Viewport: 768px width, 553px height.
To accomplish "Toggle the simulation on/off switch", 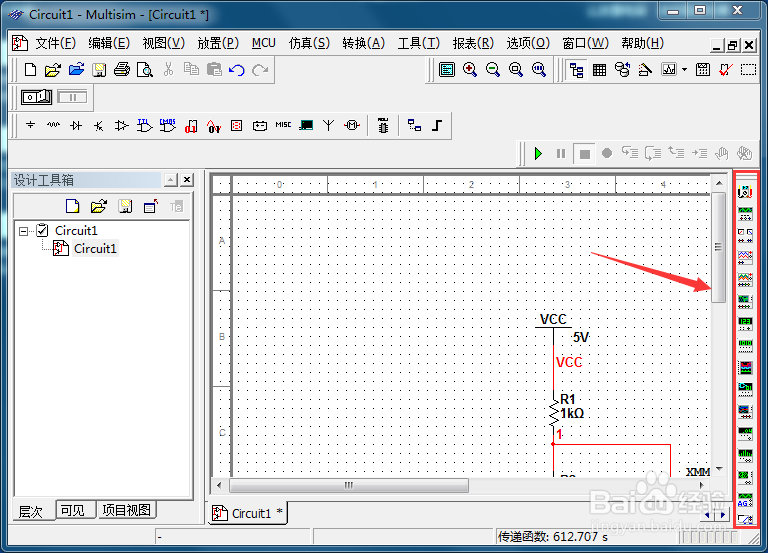I will click(36, 97).
